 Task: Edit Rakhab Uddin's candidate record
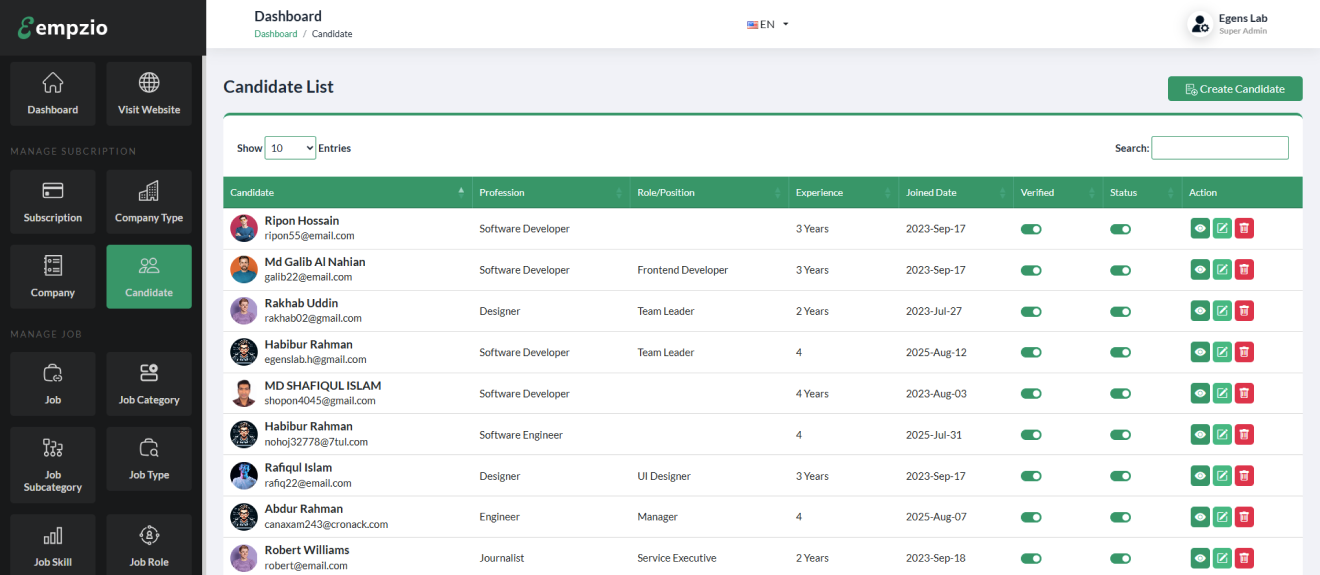1222,311
